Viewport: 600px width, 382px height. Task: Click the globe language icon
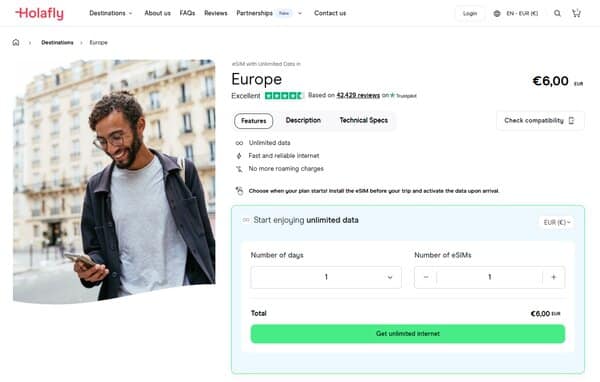tap(497, 13)
